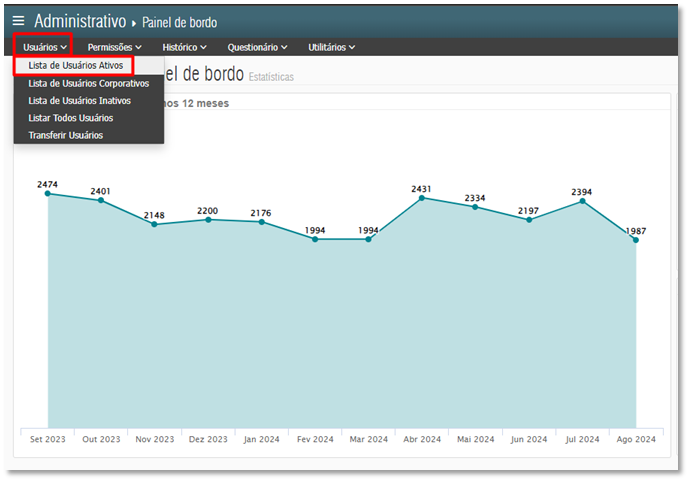Open the hamburger menu icon
Screen dimensions: 689x481
[18, 21]
